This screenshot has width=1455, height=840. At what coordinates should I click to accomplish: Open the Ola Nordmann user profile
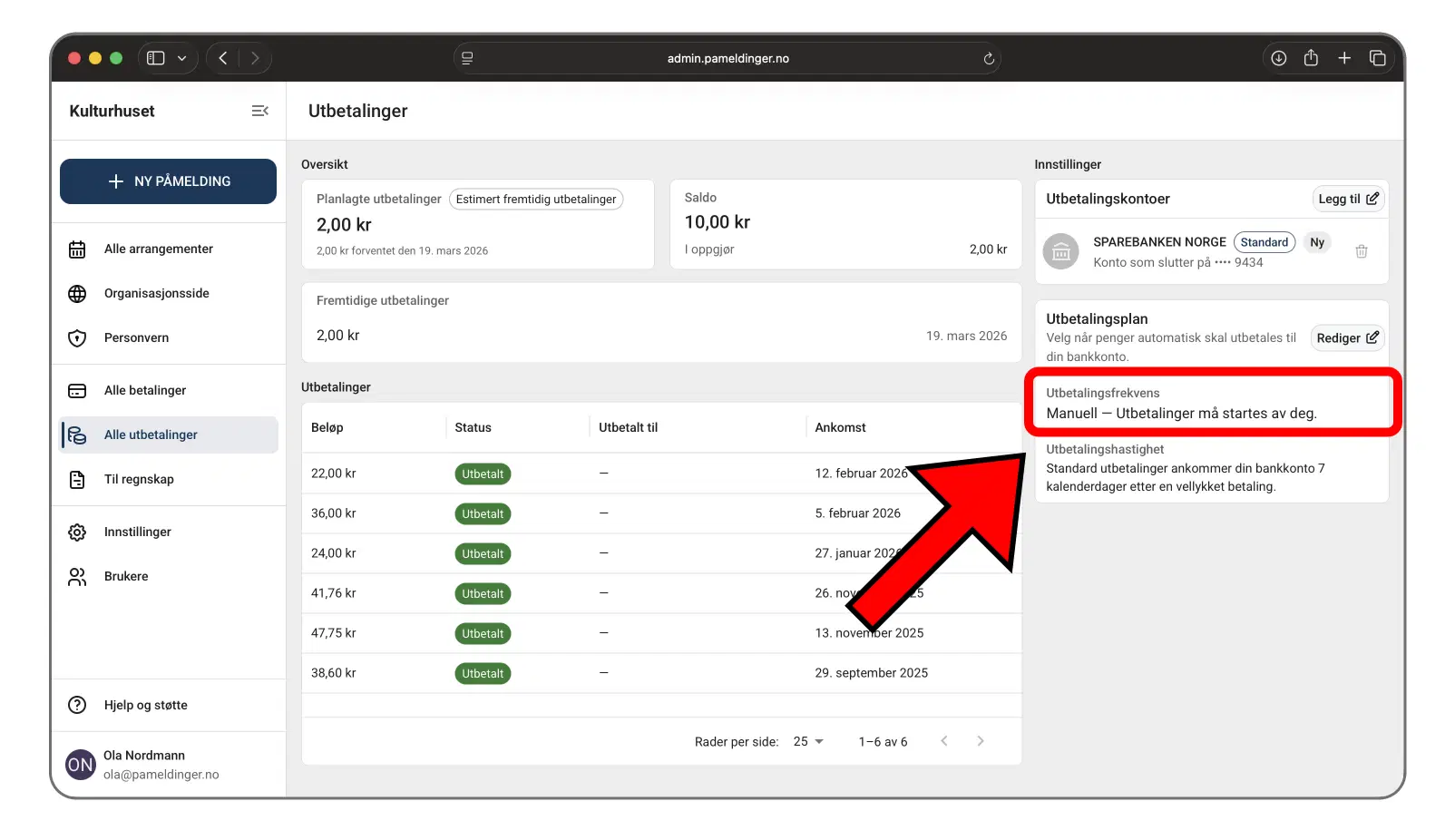[143, 765]
